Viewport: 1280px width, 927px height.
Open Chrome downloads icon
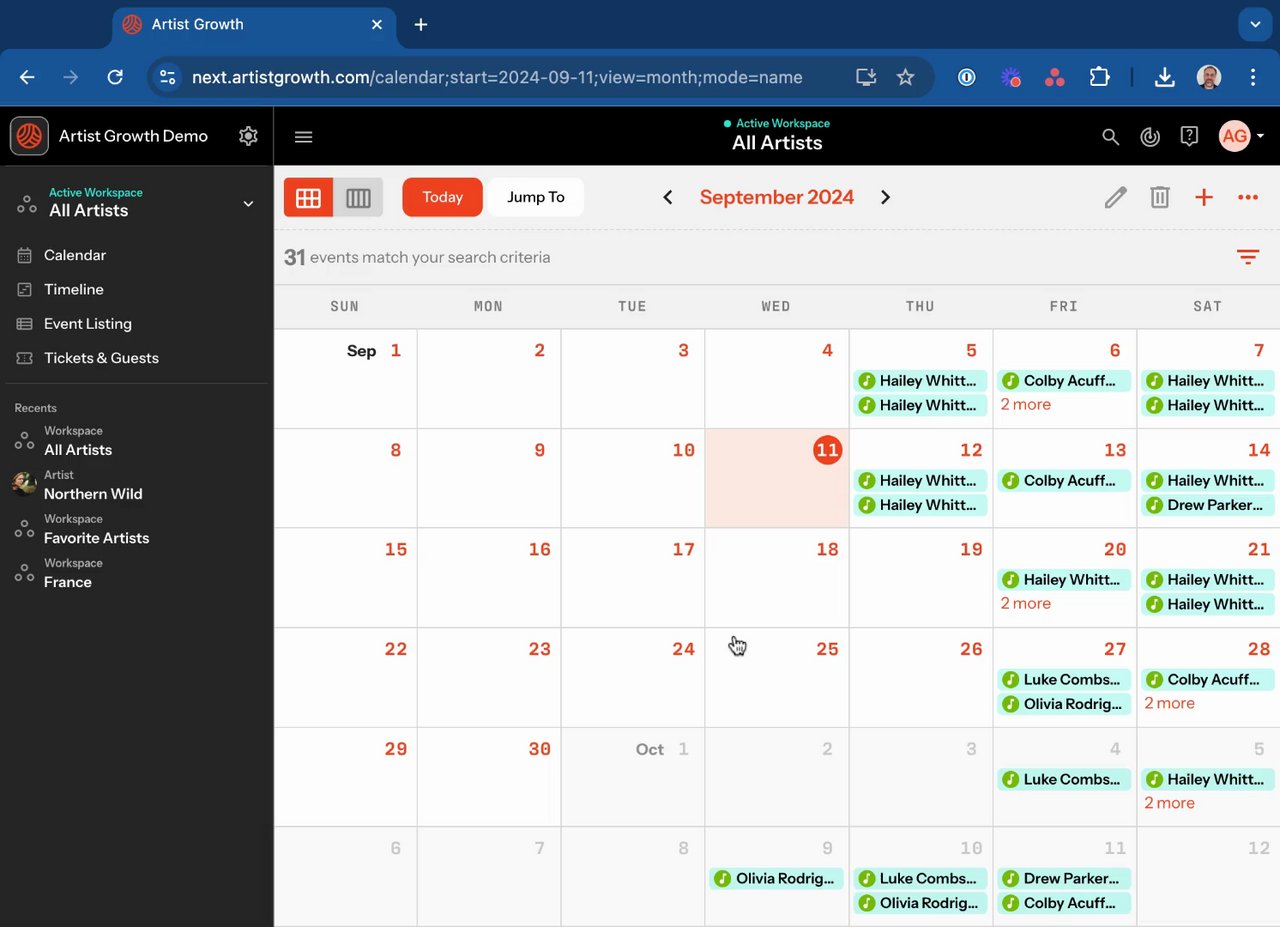tap(1165, 77)
